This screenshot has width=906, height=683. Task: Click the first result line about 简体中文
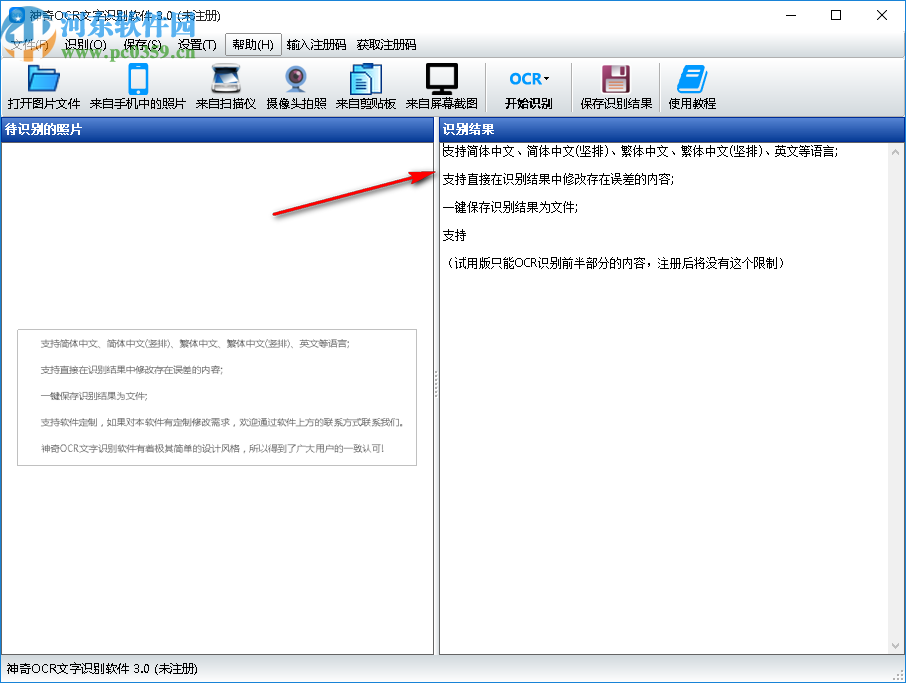[x=640, y=151]
